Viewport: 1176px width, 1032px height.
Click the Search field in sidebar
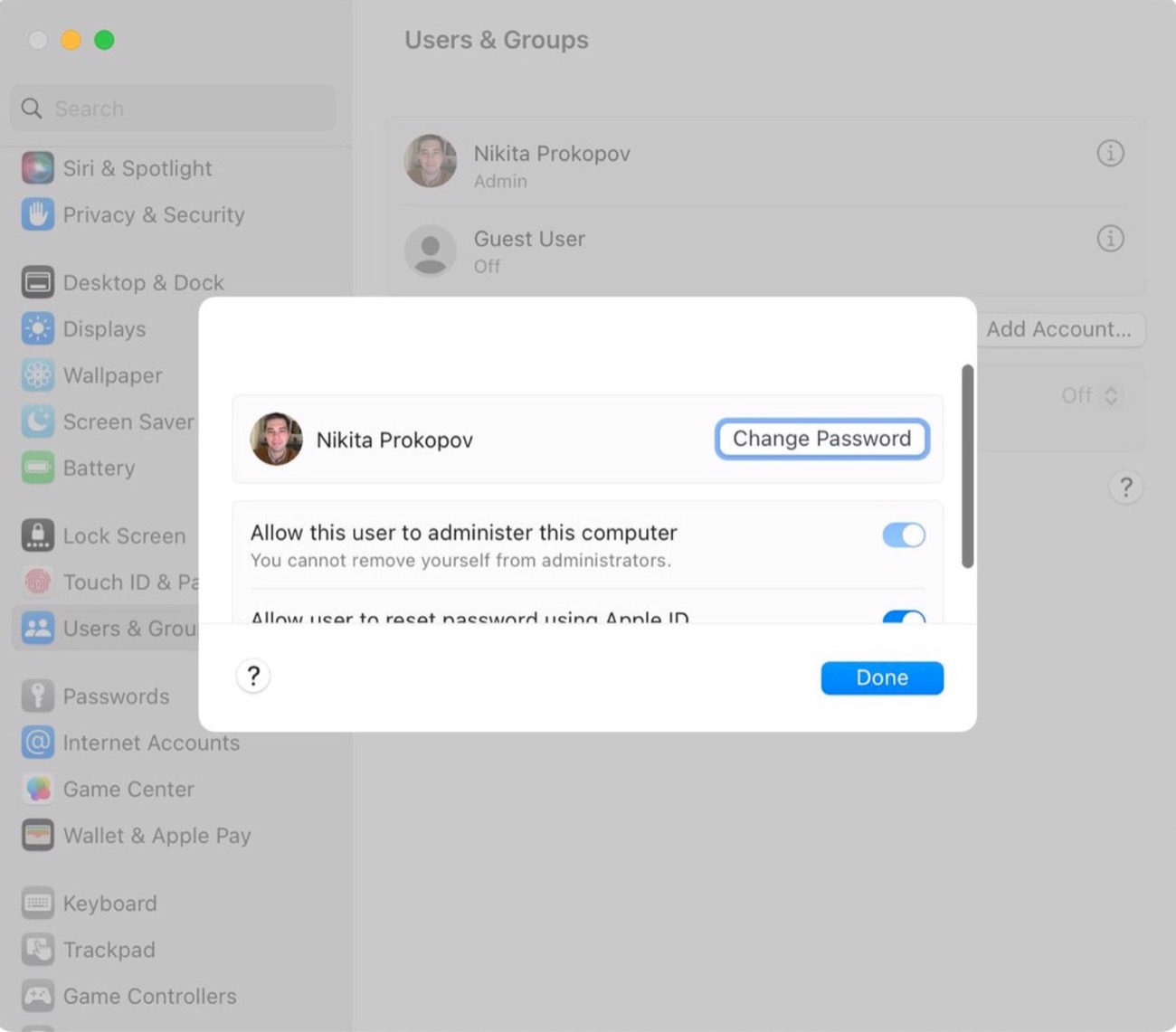(173, 109)
